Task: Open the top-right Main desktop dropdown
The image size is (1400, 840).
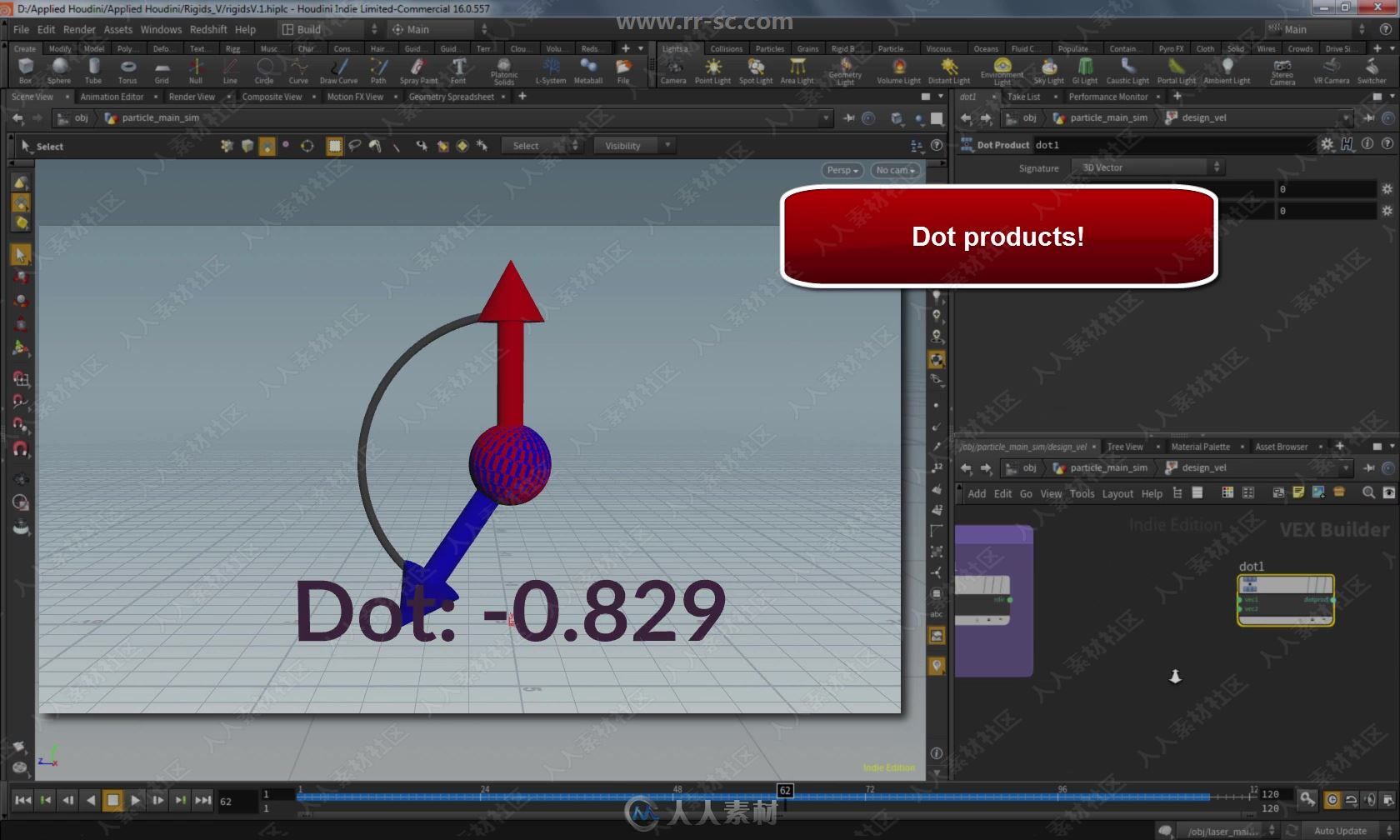Action: tap(1317, 29)
